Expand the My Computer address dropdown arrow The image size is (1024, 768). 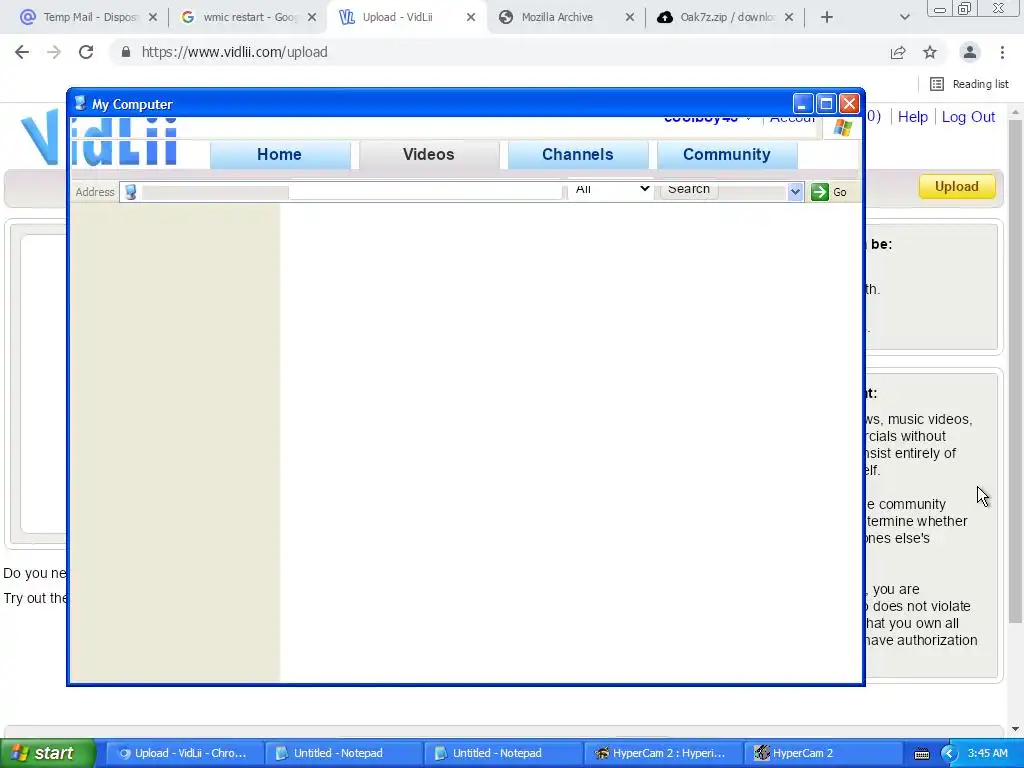click(795, 192)
